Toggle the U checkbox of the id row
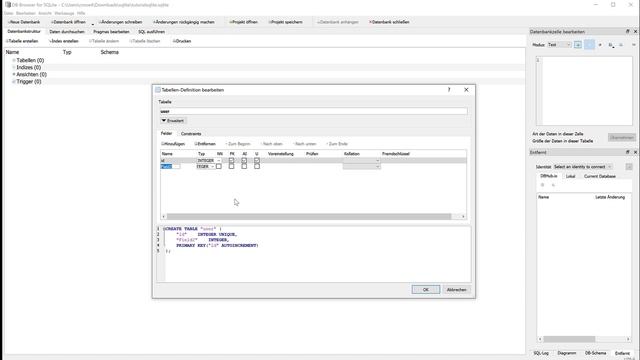 257,160
